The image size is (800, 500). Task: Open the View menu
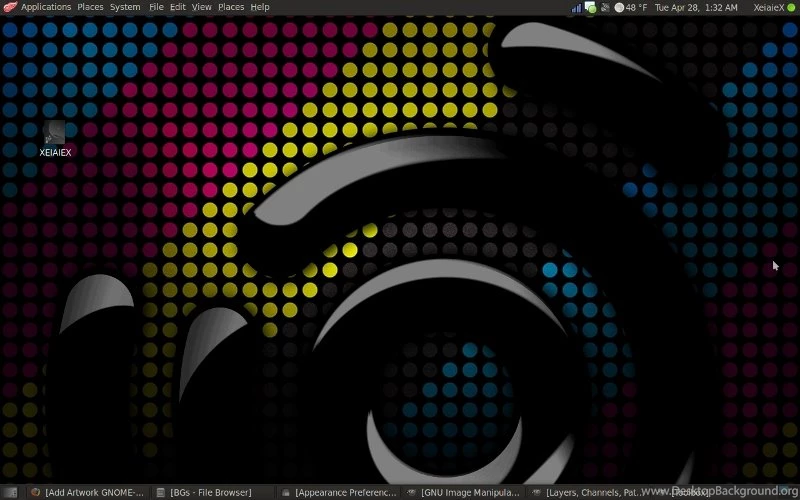202,7
